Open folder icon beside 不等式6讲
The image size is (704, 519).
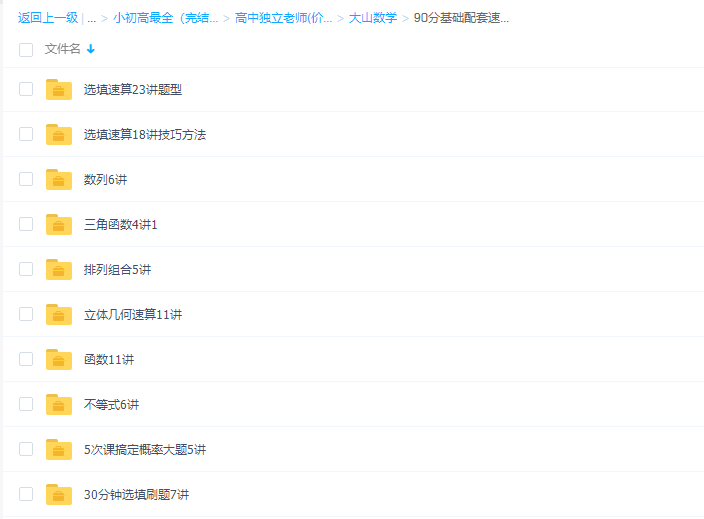59,405
